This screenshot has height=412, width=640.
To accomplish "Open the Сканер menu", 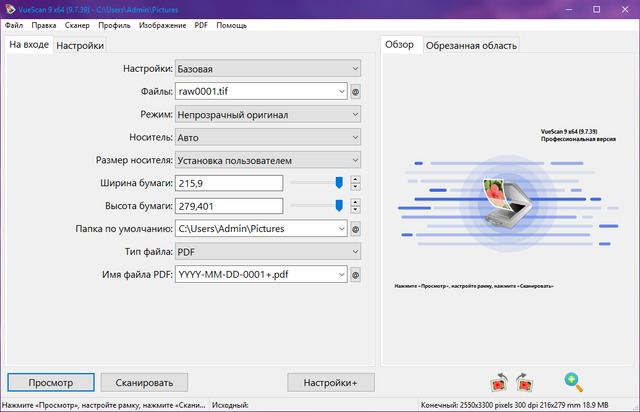I will [76, 23].
